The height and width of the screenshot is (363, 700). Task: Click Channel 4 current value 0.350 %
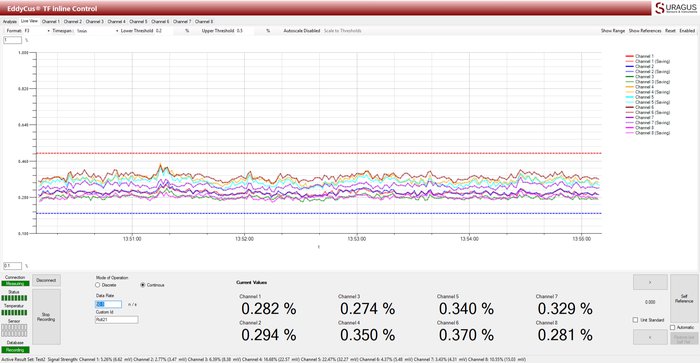coord(367,335)
